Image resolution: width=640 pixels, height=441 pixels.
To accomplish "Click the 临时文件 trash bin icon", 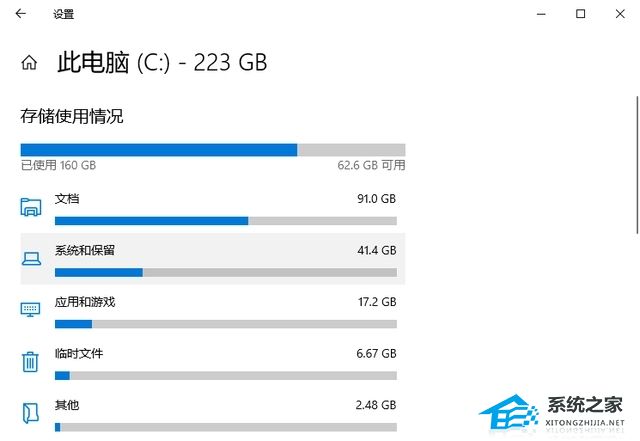I will (31, 362).
